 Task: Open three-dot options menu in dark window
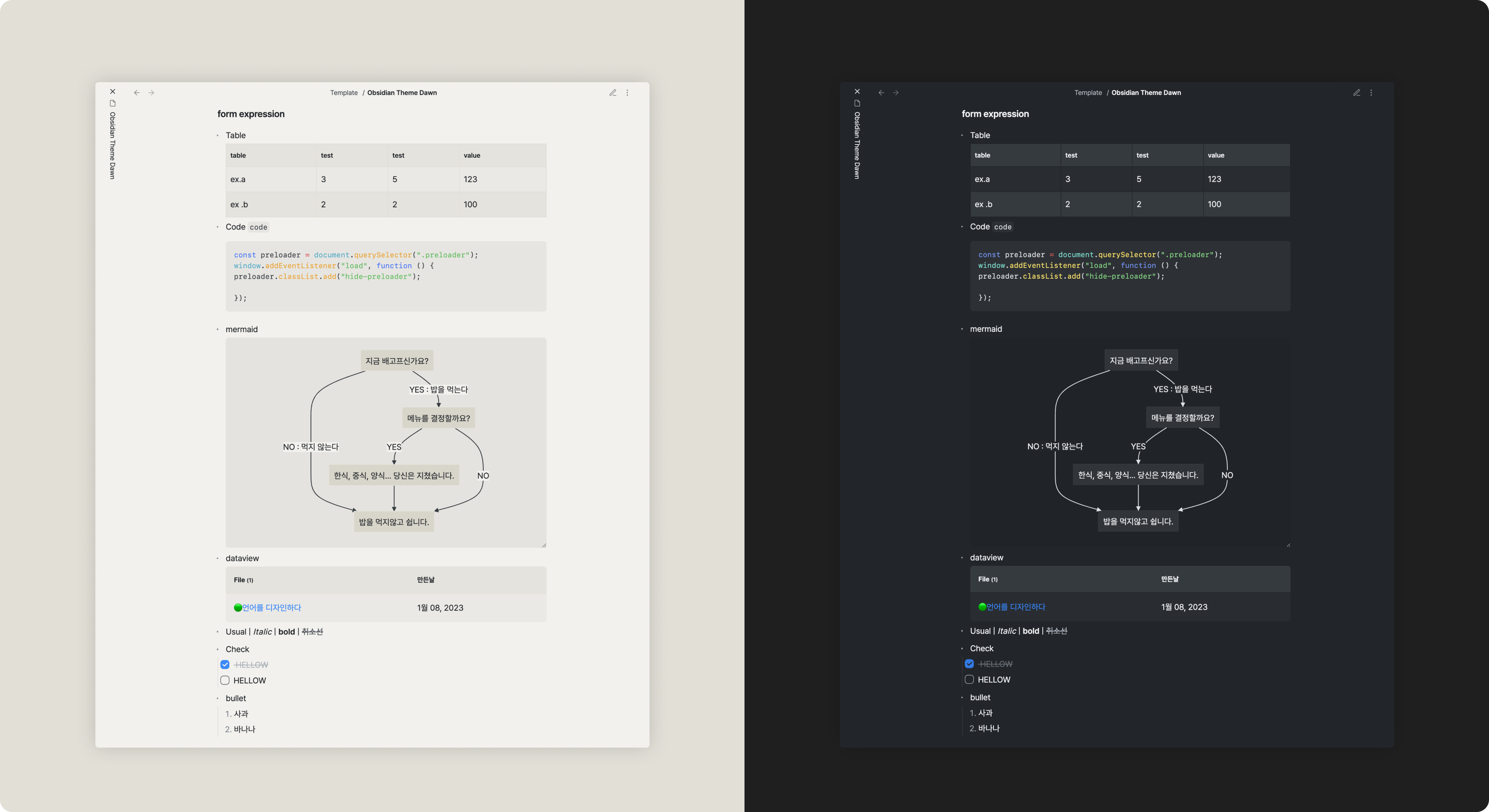[1371, 93]
